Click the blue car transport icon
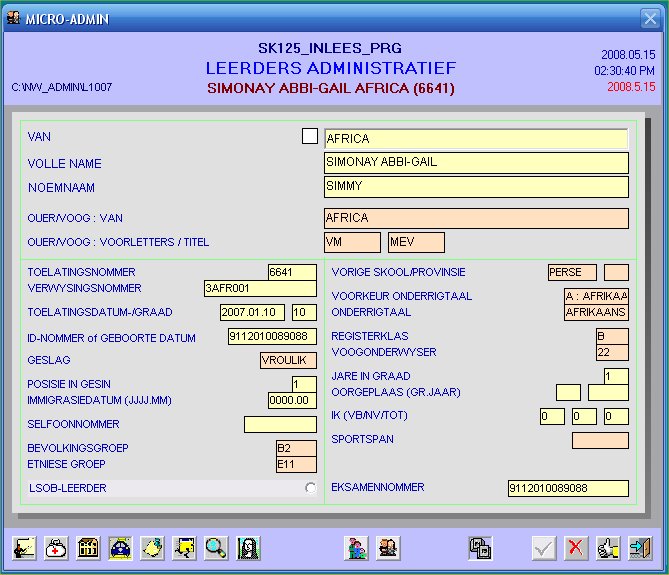Image resolution: width=669 pixels, height=575 pixels. click(120, 547)
